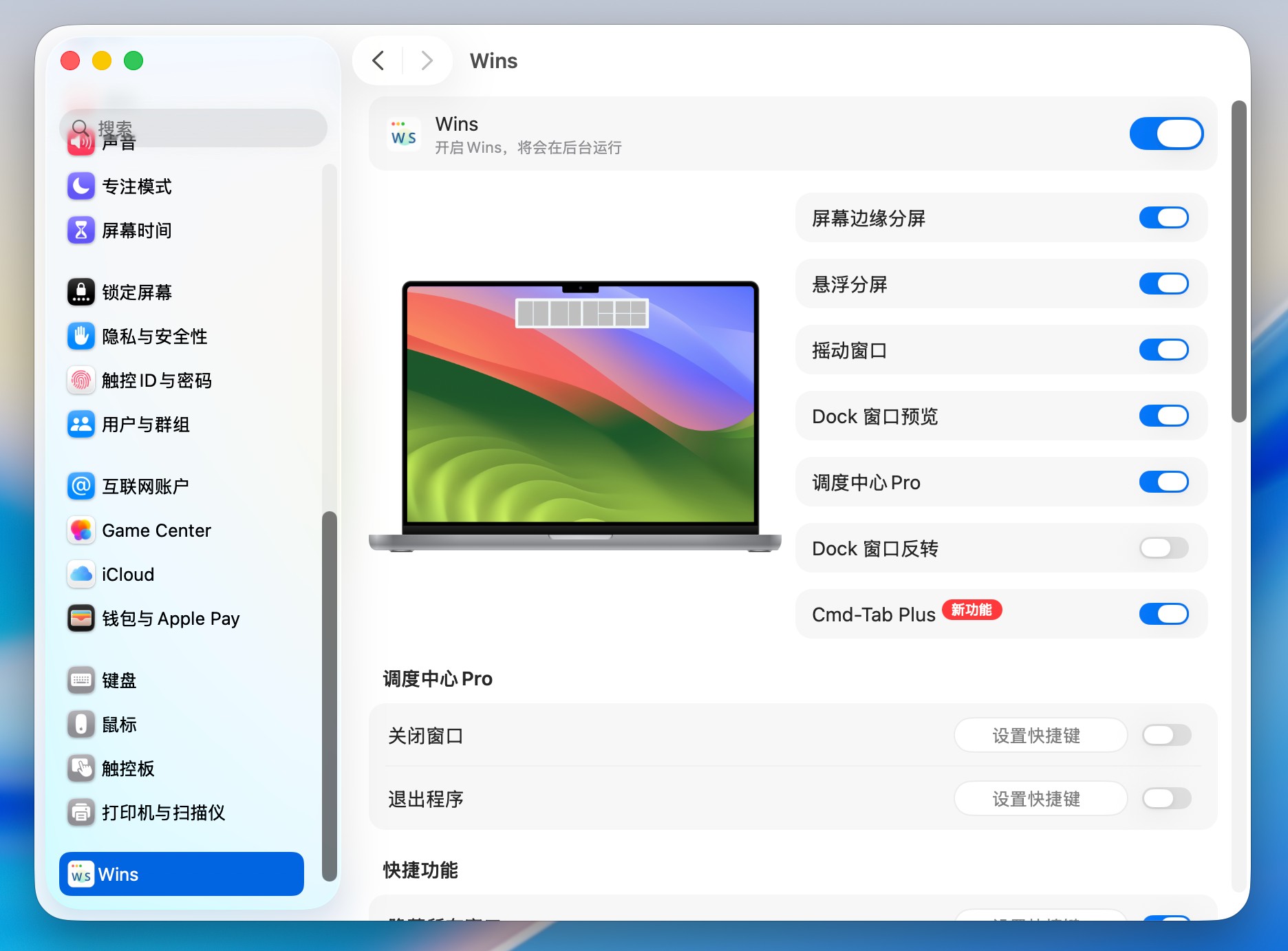1288x951 pixels.
Task: Click the Lock Screen icon in sidebar
Action: pyautogui.click(x=81, y=292)
